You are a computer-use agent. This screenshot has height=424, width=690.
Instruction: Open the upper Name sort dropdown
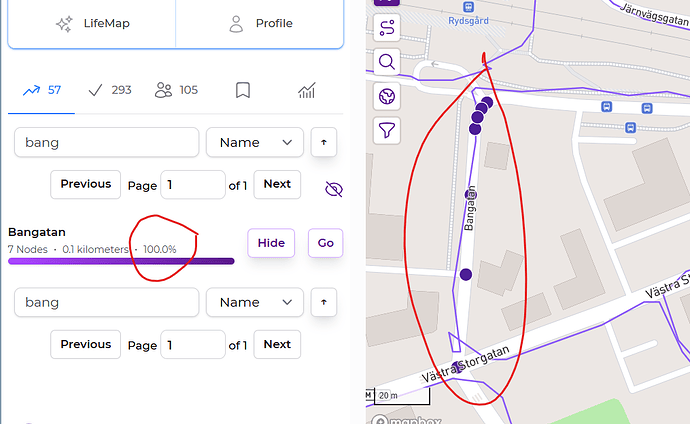point(255,142)
